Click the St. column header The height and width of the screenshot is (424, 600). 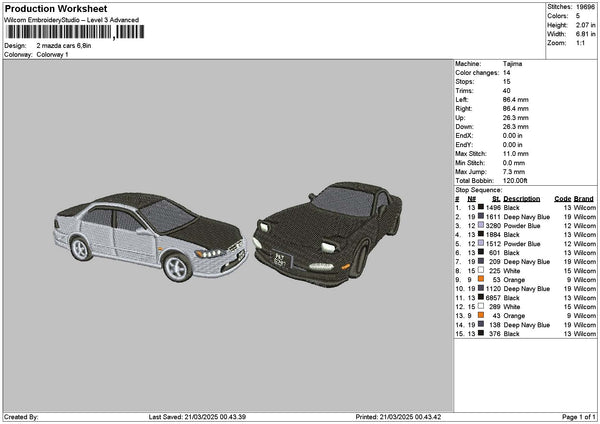[x=495, y=198]
